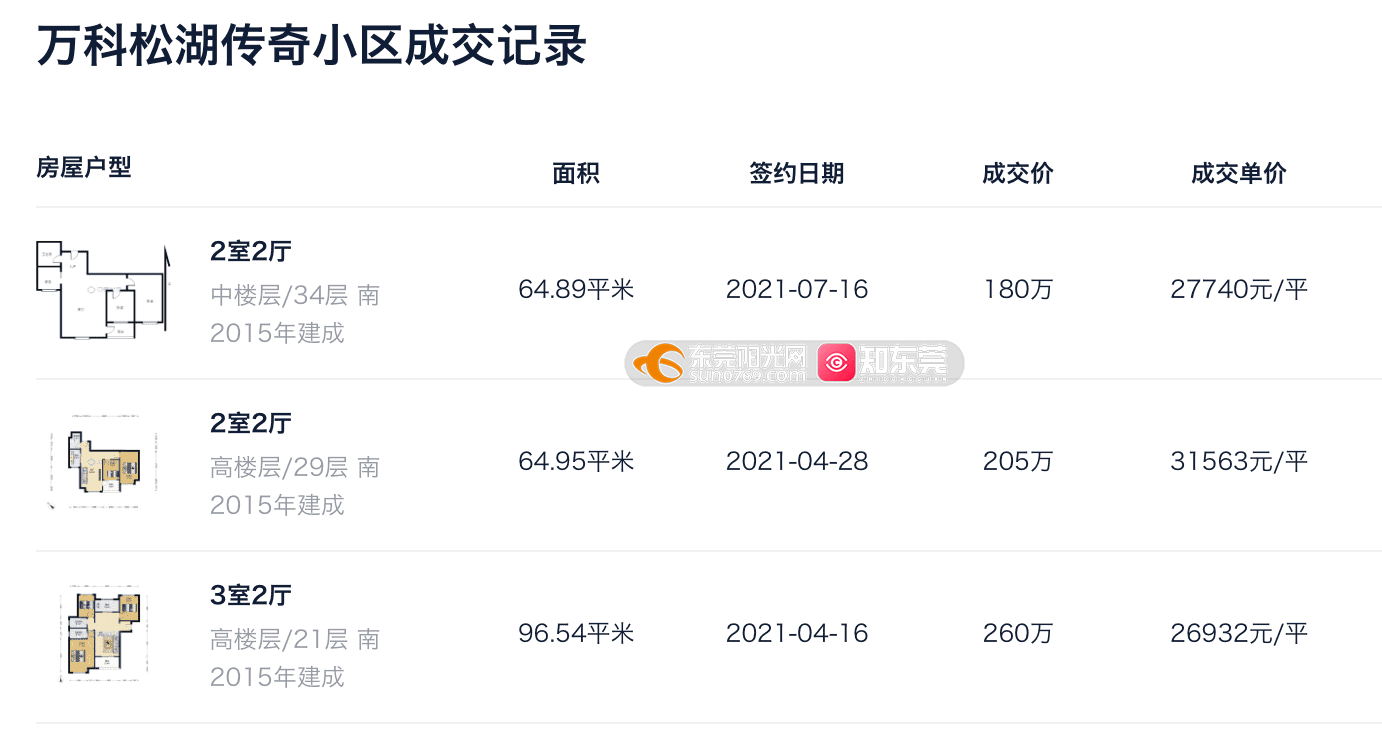
Task: Click the 房屋户型 column header
Action: 84,167
